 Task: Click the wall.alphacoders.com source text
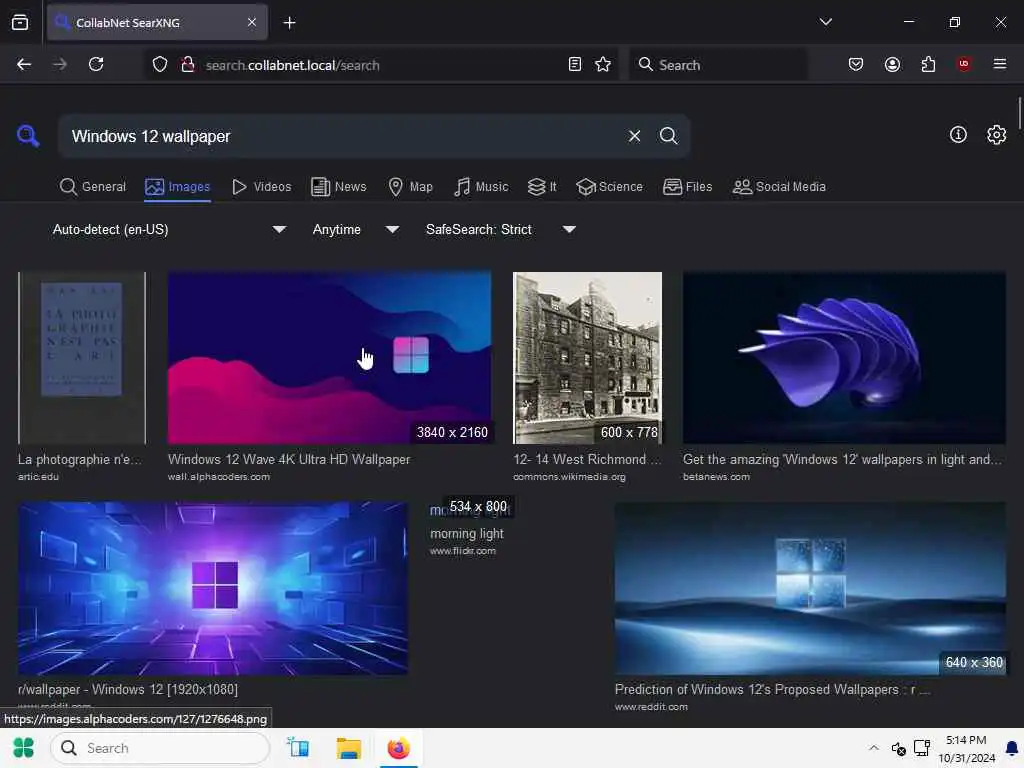pyautogui.click(x=219, y=477)
